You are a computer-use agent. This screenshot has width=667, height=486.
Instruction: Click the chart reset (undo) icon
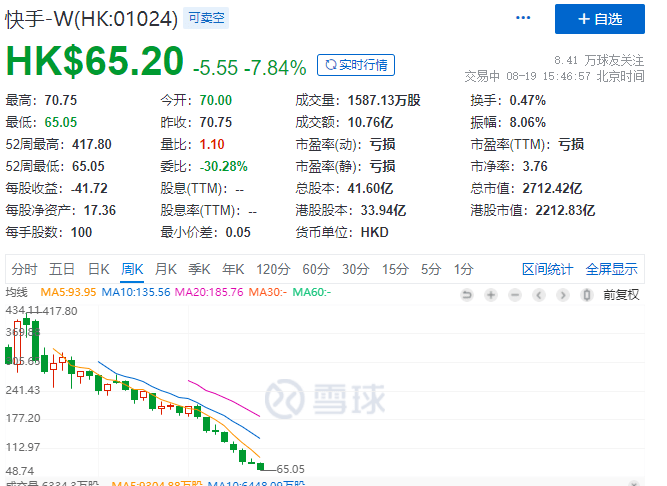[x=466, y=294]
